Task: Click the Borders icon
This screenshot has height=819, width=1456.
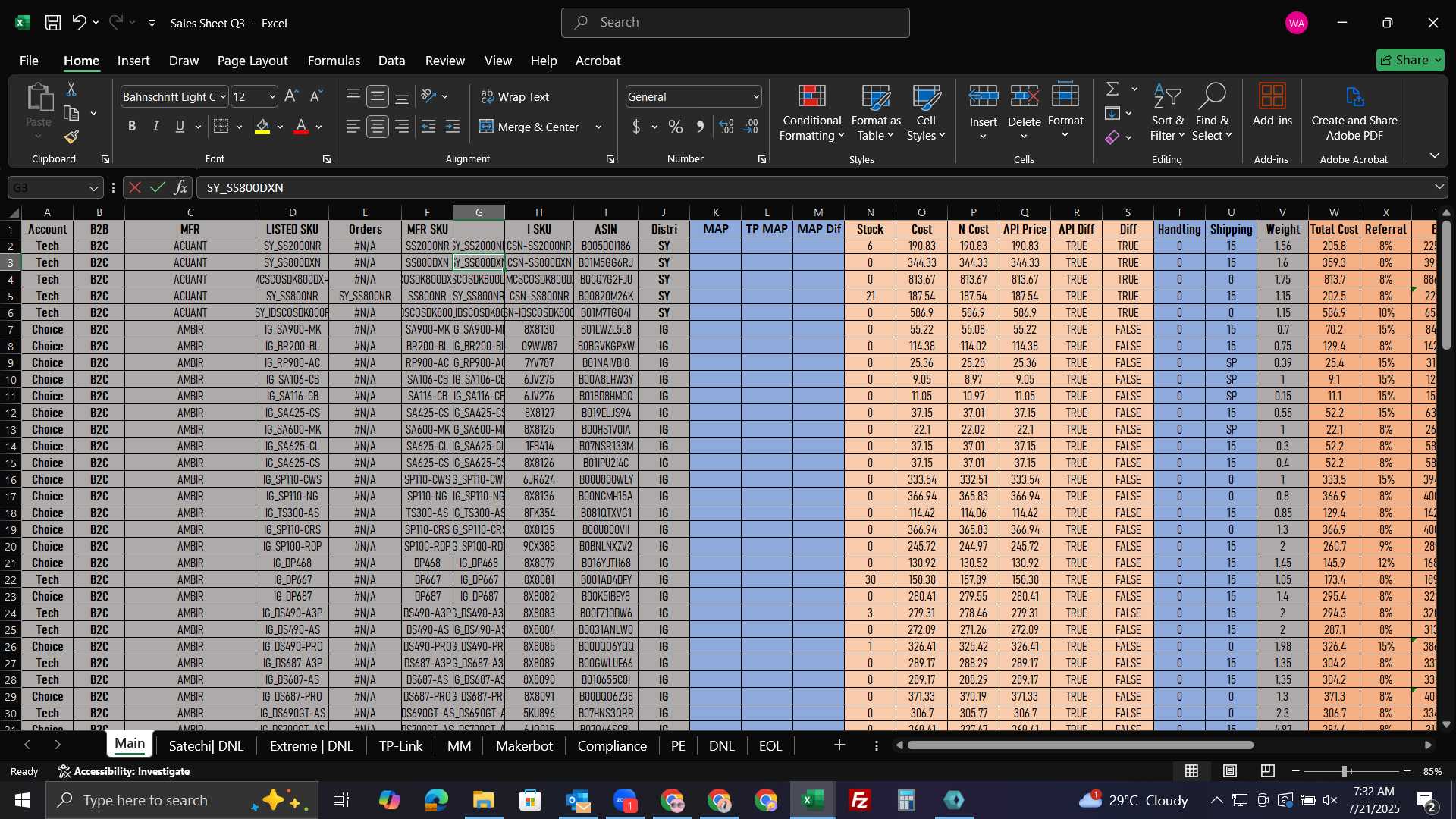Action: pos(221,127)
